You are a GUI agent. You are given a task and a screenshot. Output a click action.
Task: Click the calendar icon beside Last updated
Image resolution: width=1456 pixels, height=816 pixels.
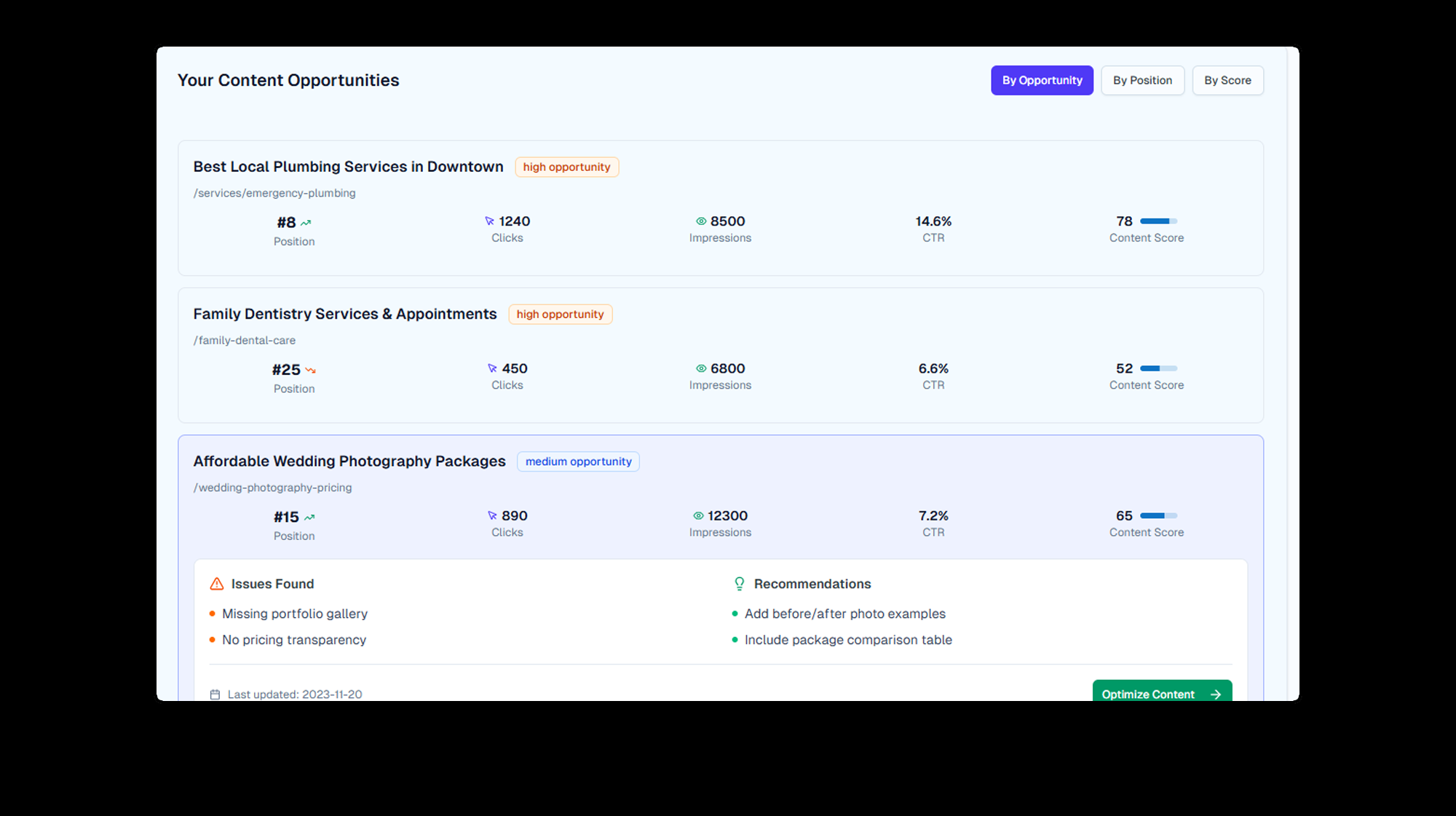[x=215, y=694]
